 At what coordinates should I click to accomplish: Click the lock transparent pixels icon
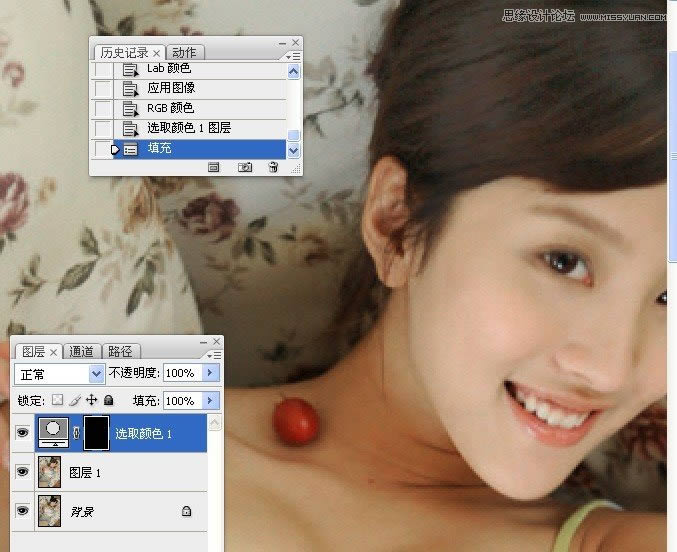(57, 400)
